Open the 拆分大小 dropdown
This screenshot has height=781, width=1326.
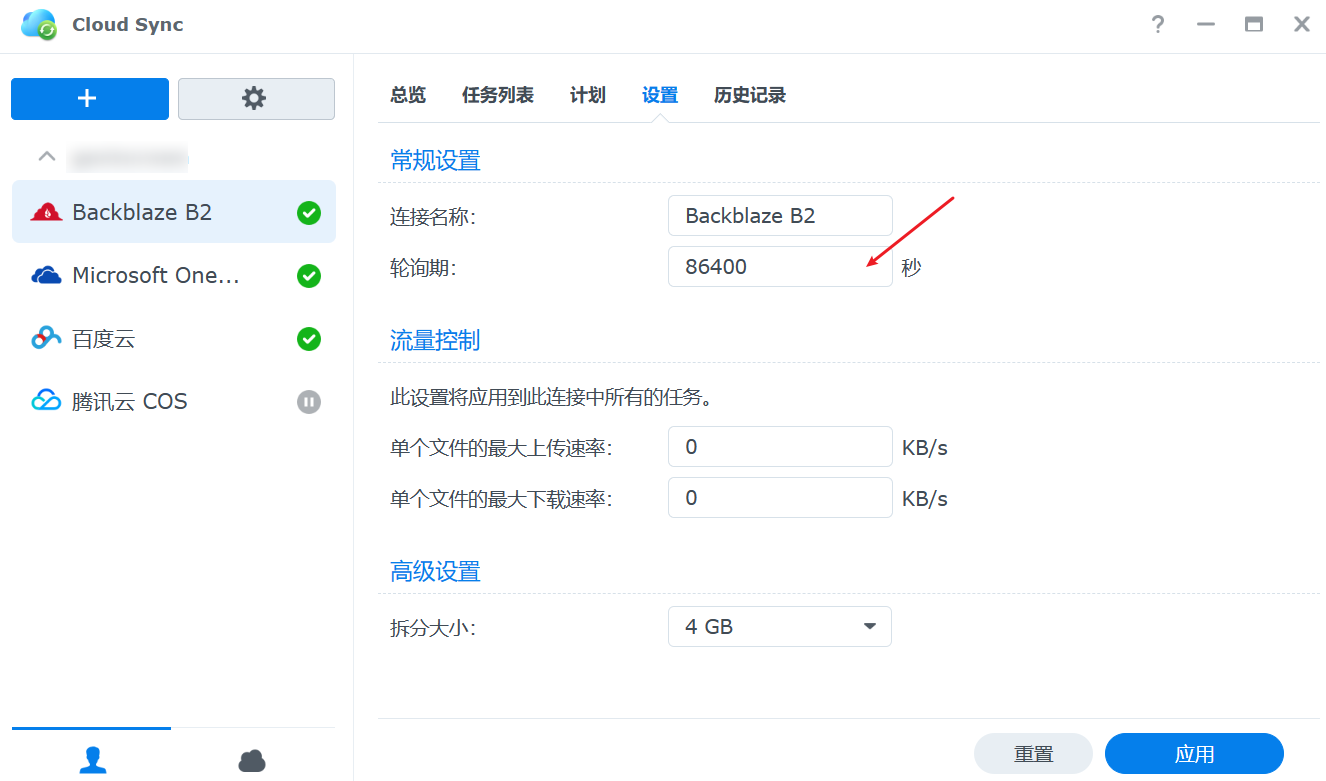(779, 627)
